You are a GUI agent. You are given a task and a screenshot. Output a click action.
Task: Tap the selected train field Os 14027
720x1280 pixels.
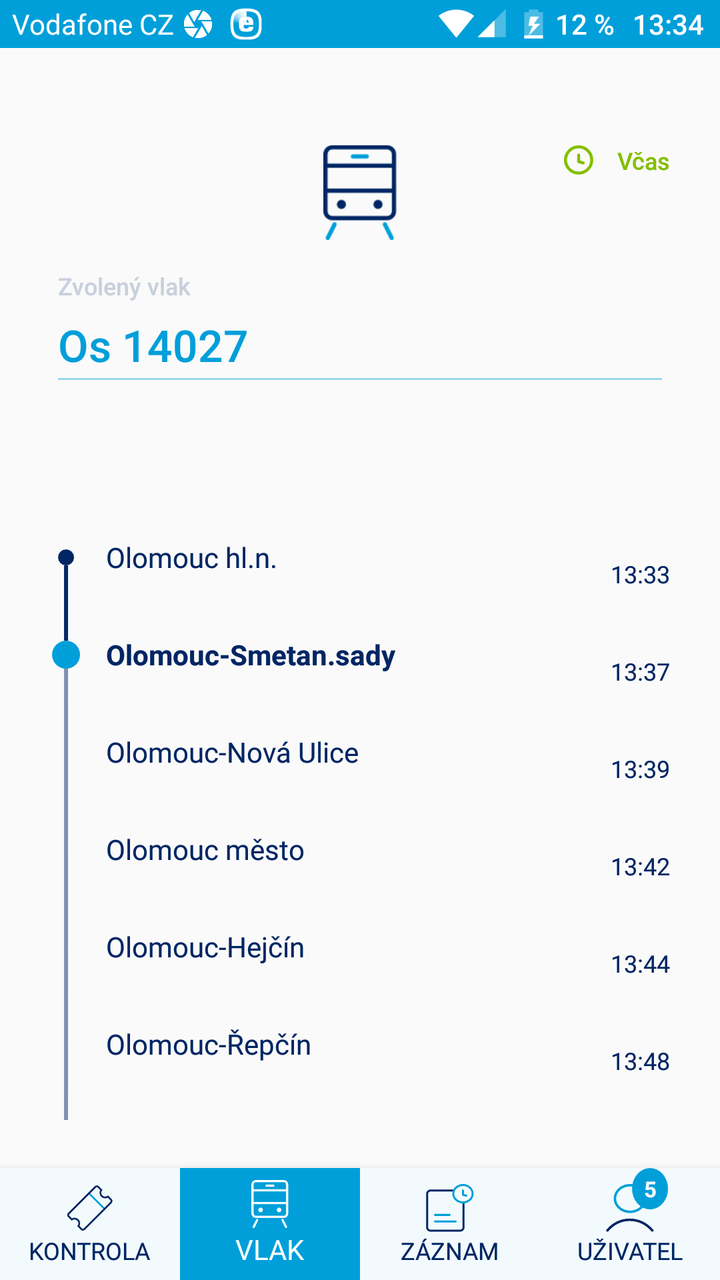coord(360,347)
